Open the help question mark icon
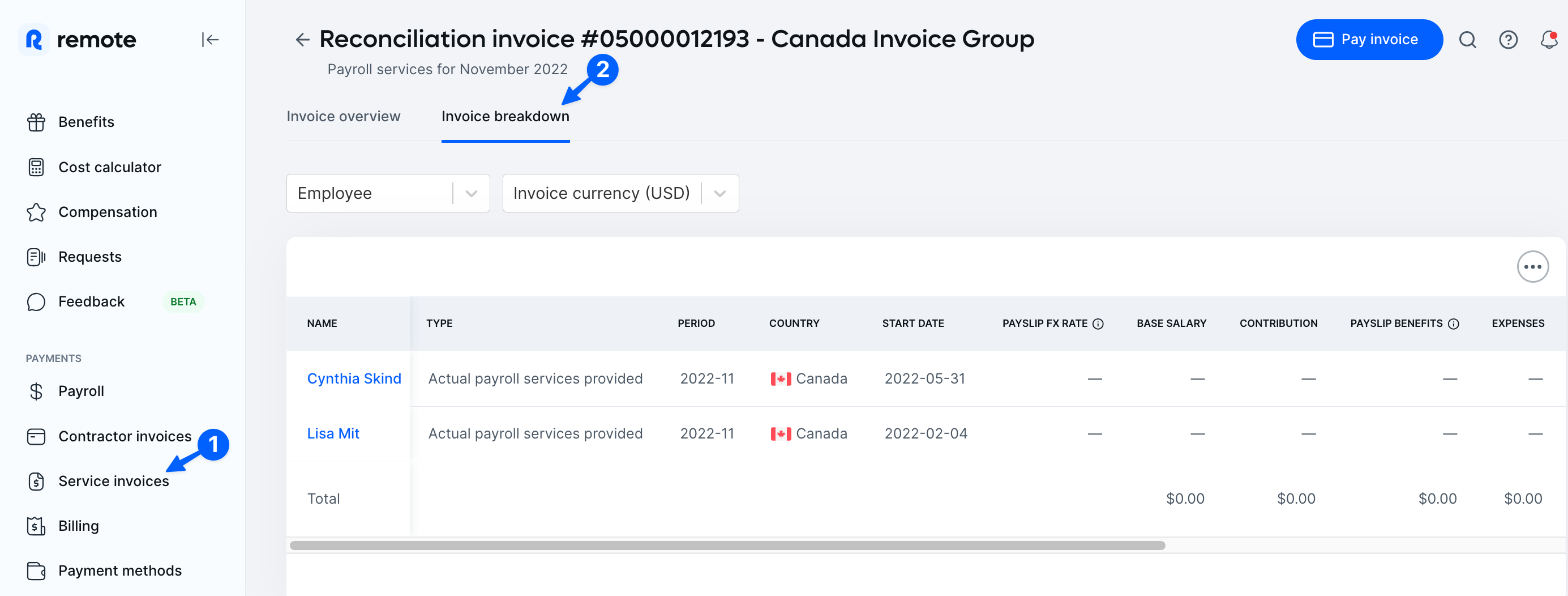This screenshot has width=1568, height=596. [1509, 40]
